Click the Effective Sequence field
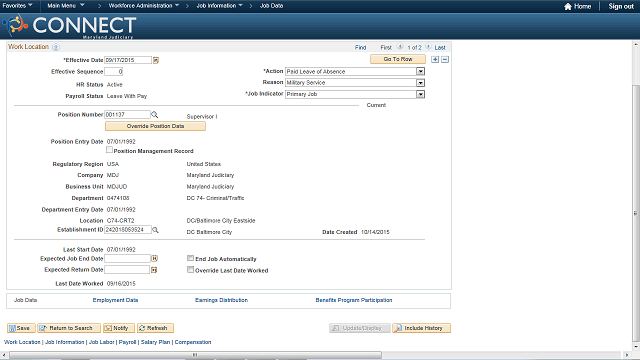 114,71
